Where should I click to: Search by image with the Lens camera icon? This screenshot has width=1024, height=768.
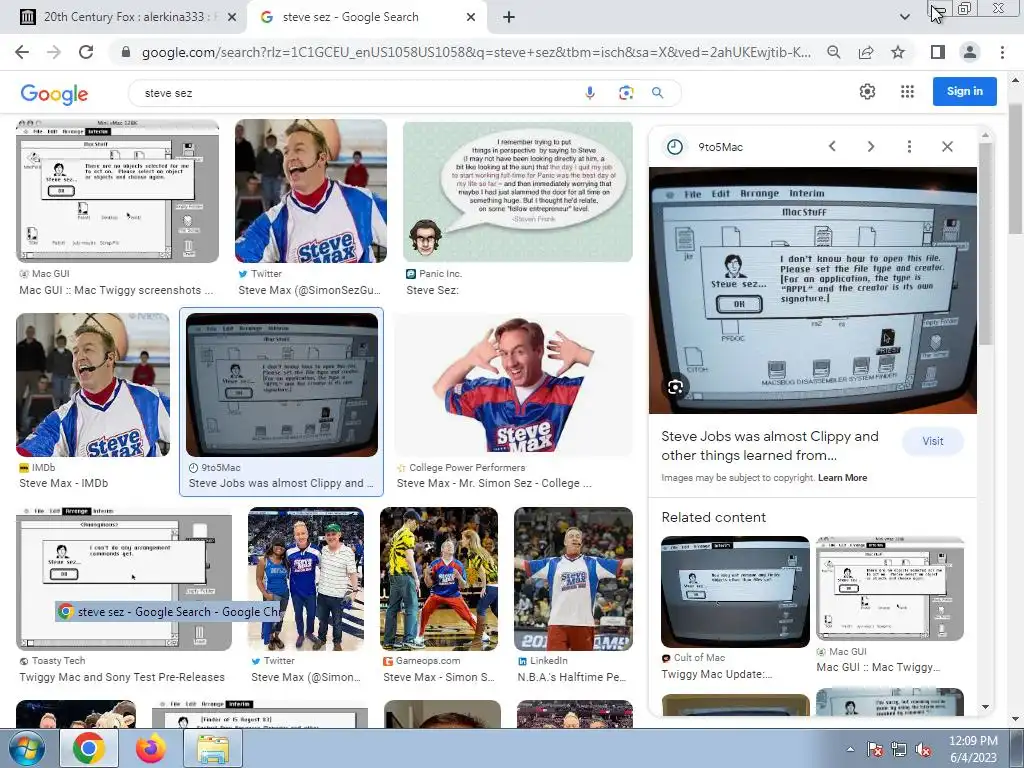point(626,93)
